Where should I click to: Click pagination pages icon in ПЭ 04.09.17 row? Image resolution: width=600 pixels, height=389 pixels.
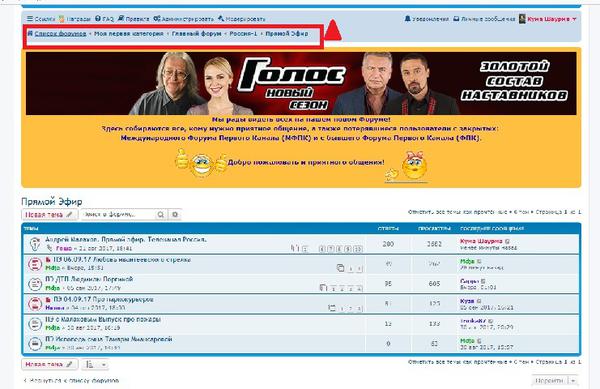332,308
